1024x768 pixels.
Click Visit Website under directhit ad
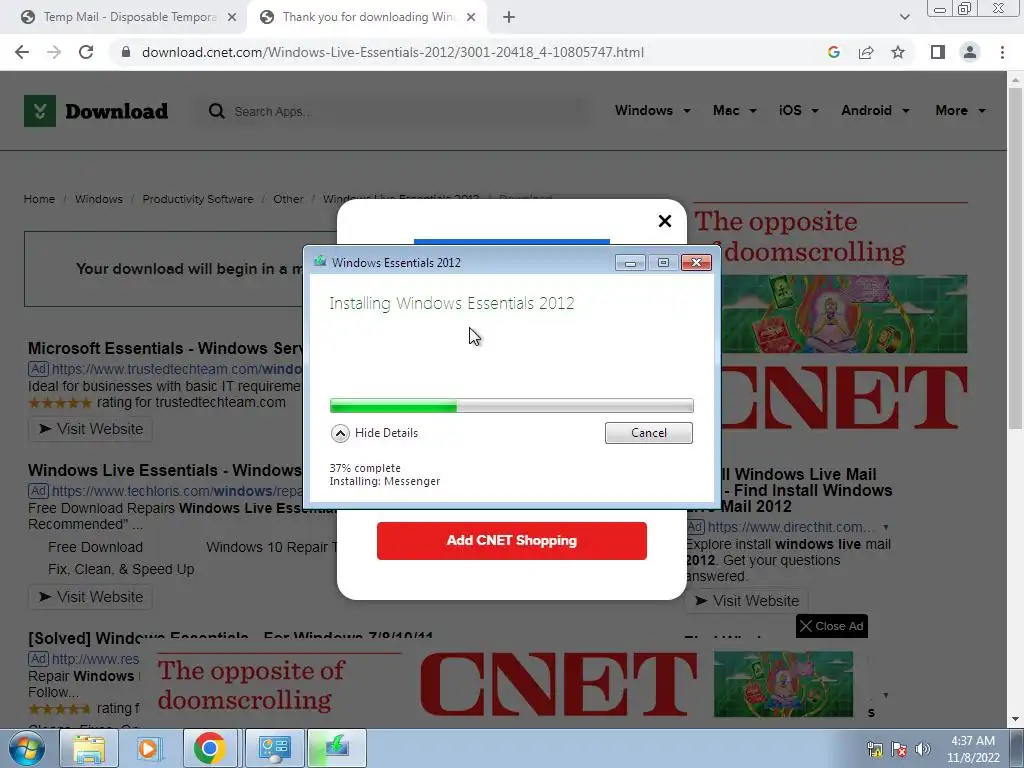point(746,601)
